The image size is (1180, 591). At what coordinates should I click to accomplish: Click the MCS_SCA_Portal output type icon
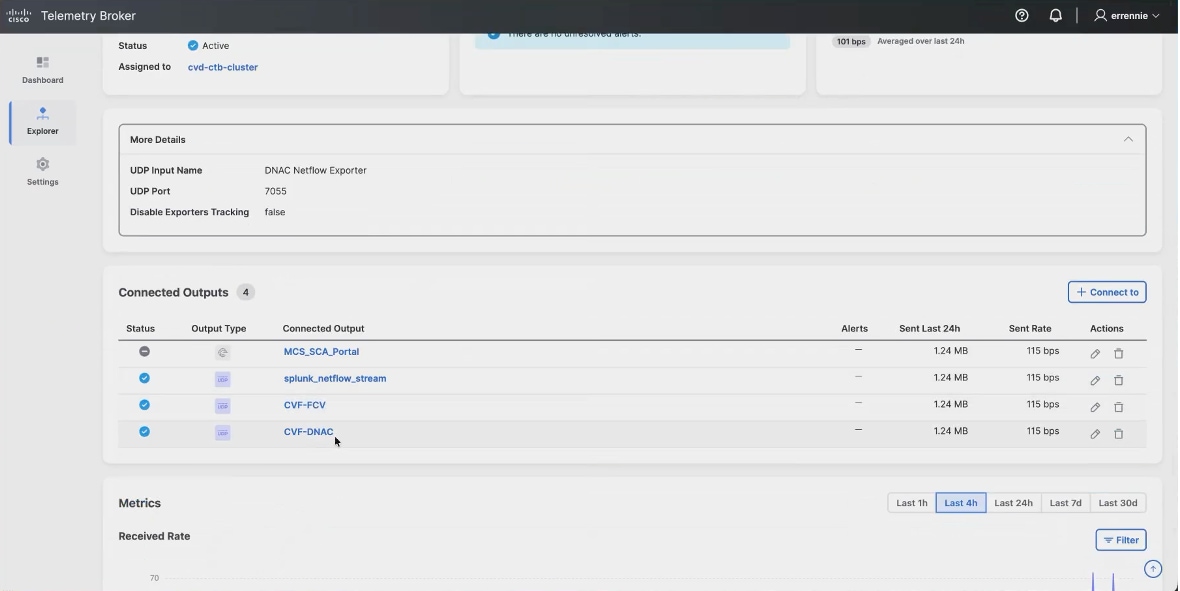pyautogui.click(x=222, y=352)
